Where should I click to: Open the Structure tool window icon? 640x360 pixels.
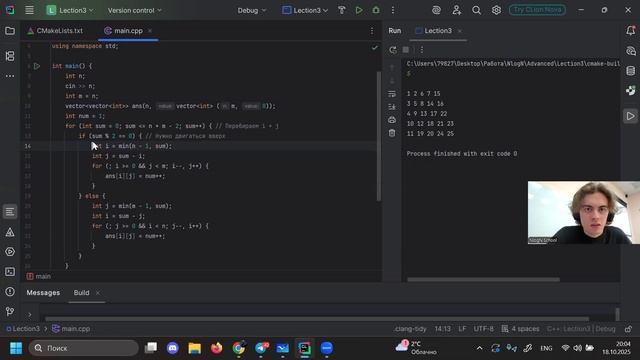[10, 56]
